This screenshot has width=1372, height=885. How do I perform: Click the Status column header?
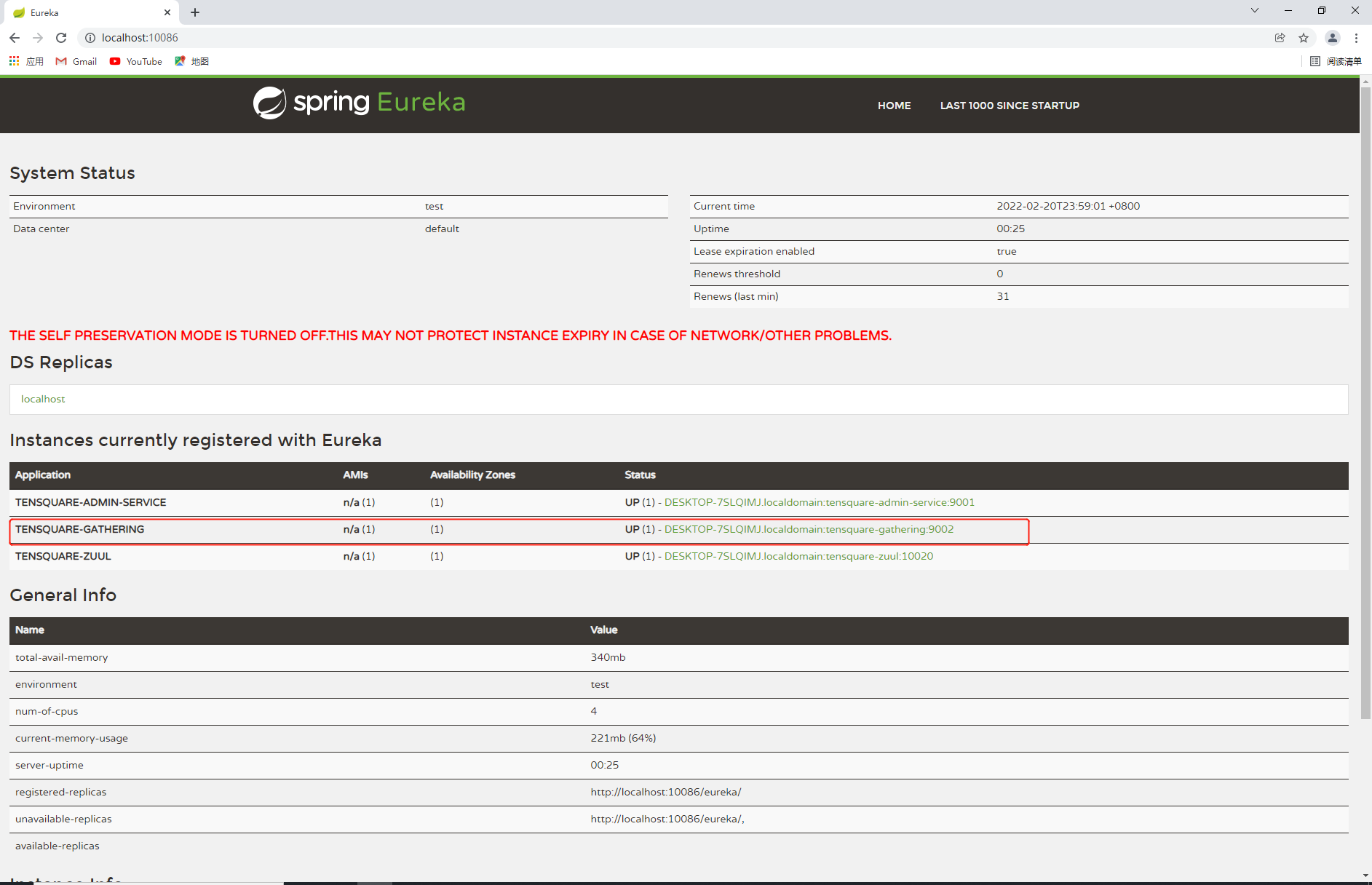640,475
